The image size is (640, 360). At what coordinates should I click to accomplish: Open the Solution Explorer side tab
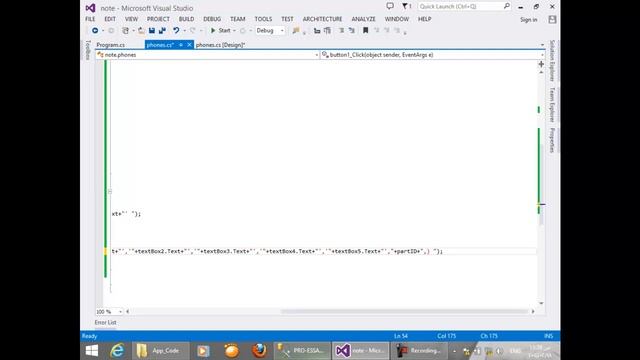[552, 60]
